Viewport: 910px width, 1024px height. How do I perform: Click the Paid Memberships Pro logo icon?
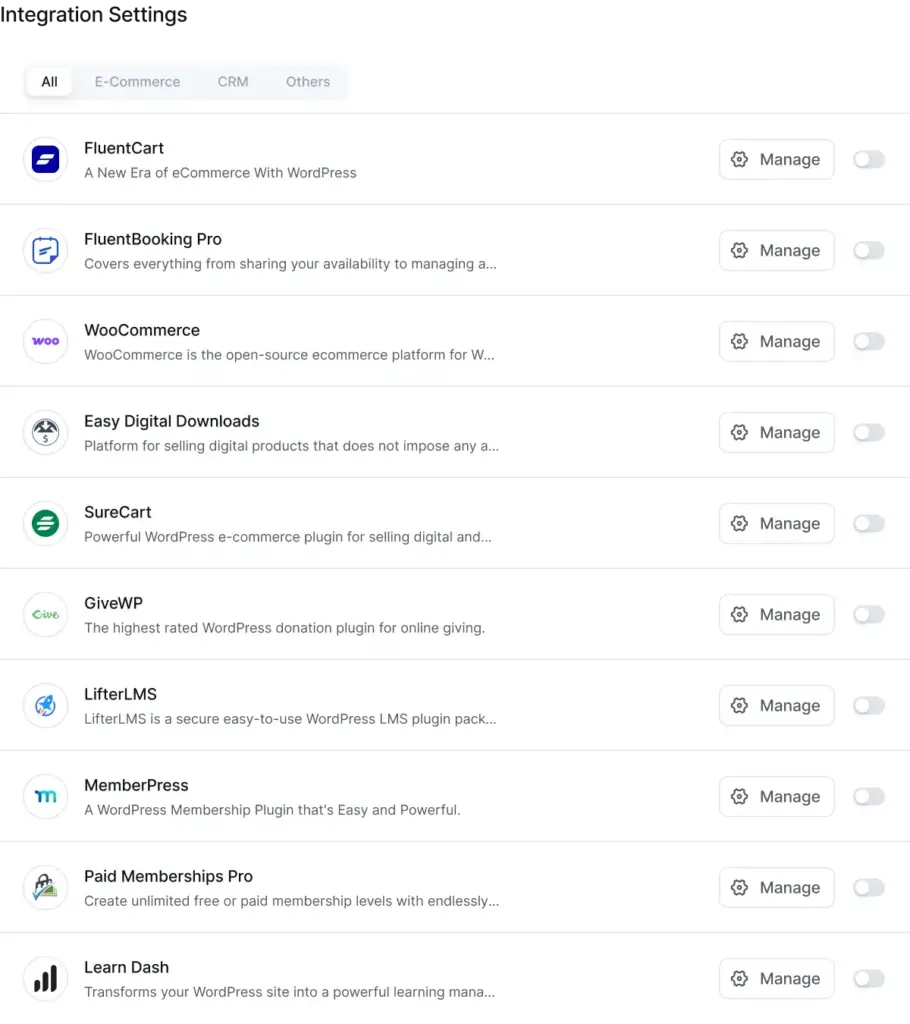tap(45, 888)
